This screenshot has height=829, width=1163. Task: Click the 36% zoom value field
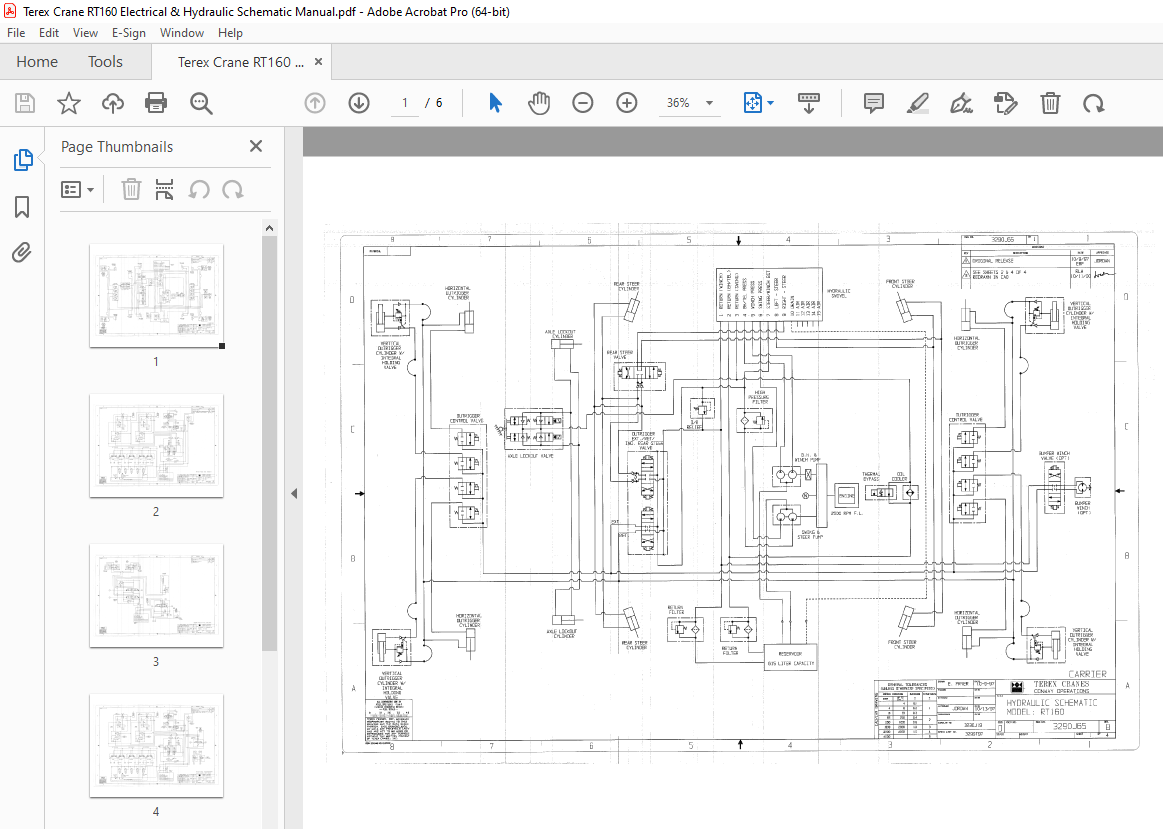click(x=678, y=103)
